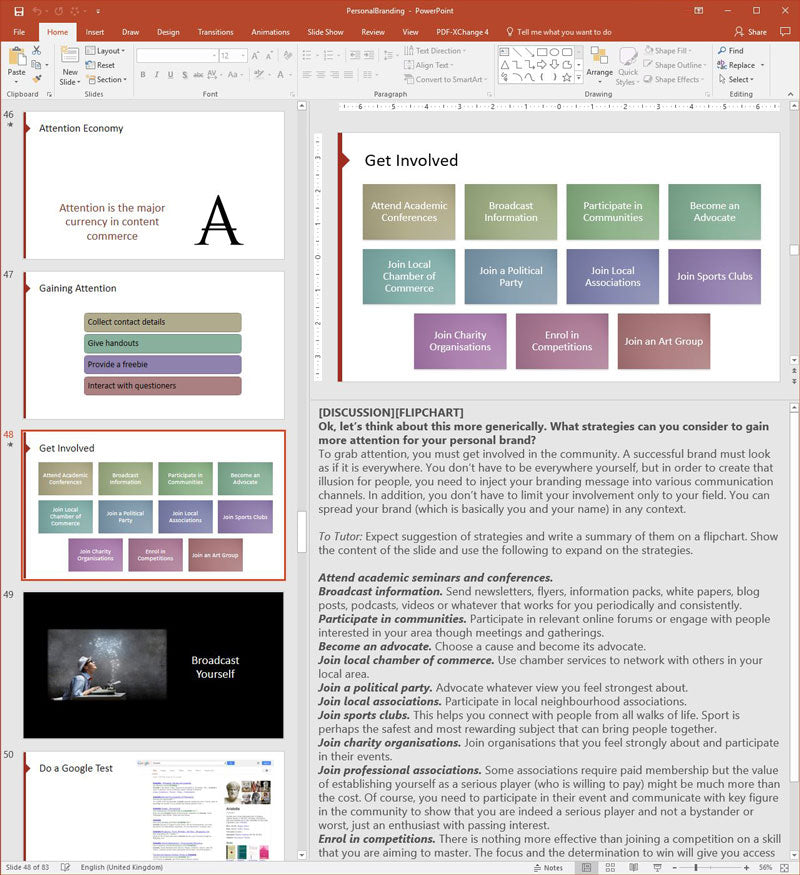Screen dimensions: 800x875
Task: Toggle Bold formatting
Action: [x=143, y=75]
